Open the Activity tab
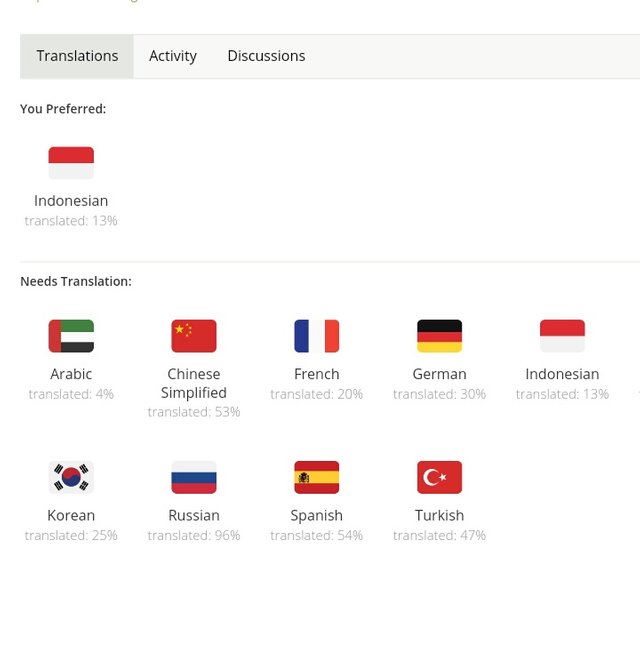 click(173, 56)
